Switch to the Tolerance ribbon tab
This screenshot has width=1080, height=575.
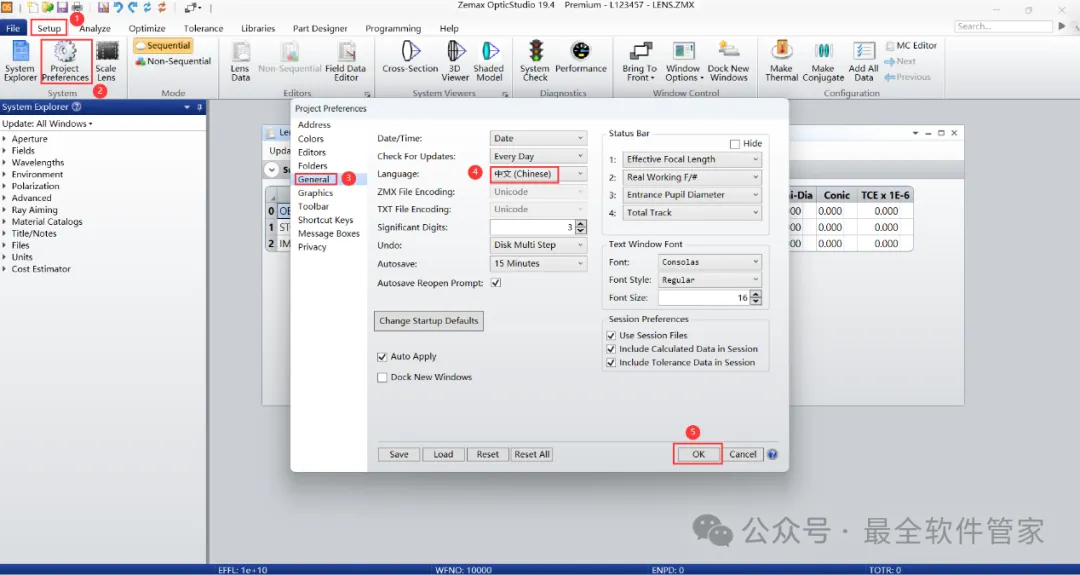[203, 28]
